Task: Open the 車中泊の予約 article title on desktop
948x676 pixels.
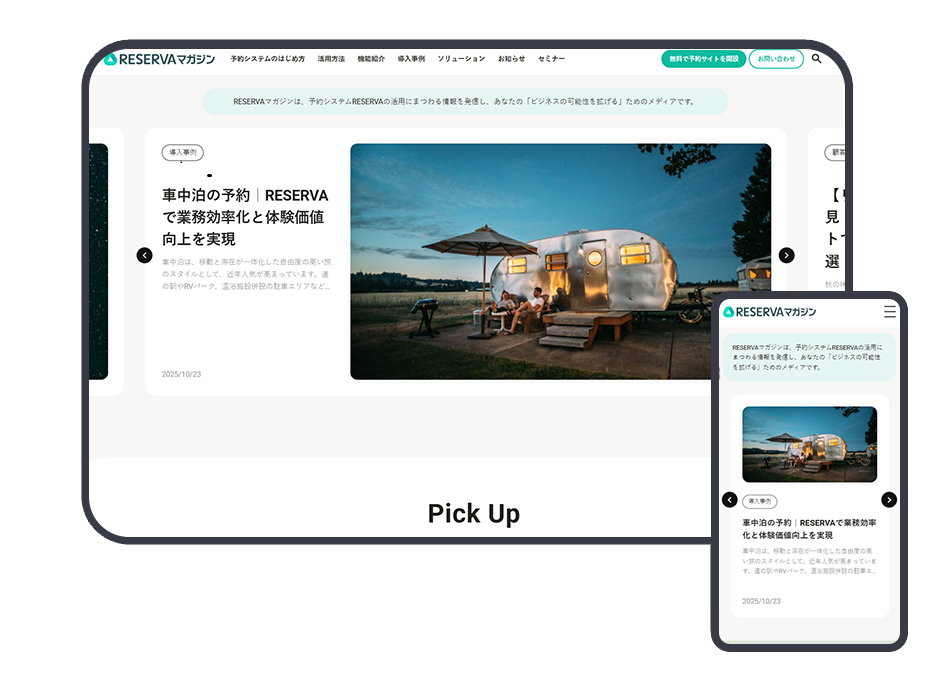Action: tap(244, 217)
